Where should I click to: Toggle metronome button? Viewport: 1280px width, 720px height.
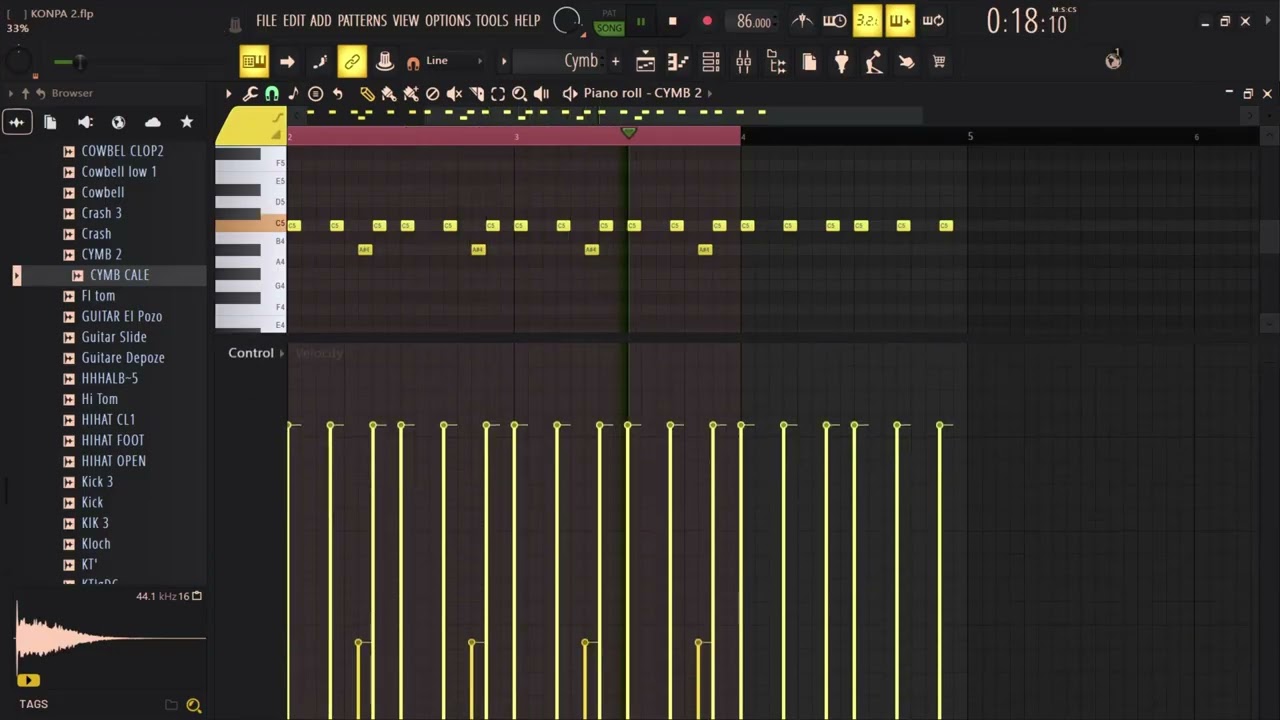[802, 20]
